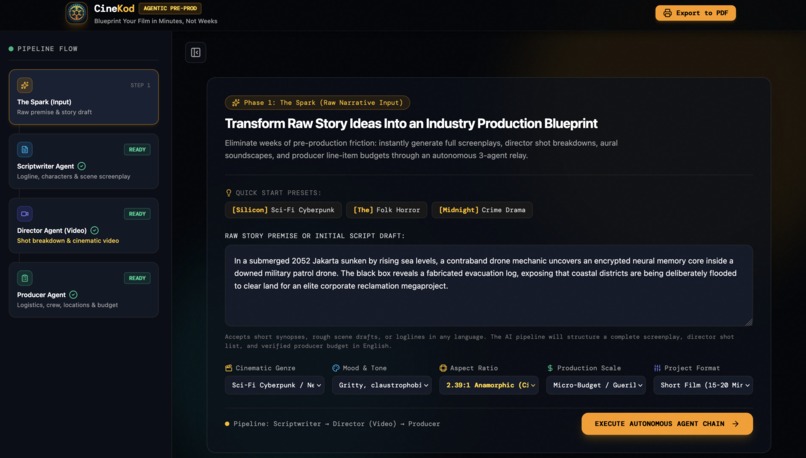Click the 'Raw premise & story draft' text
806x458 pixels.
[54, 112]
